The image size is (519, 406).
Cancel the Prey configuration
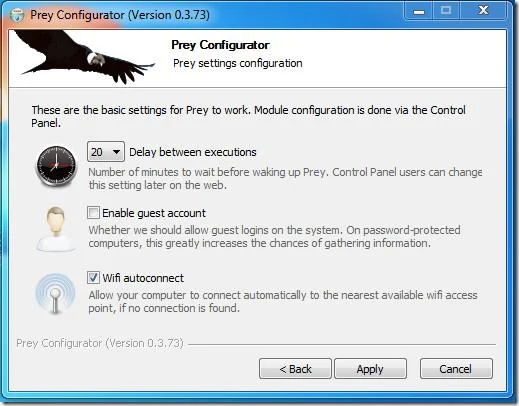point(456,369)
